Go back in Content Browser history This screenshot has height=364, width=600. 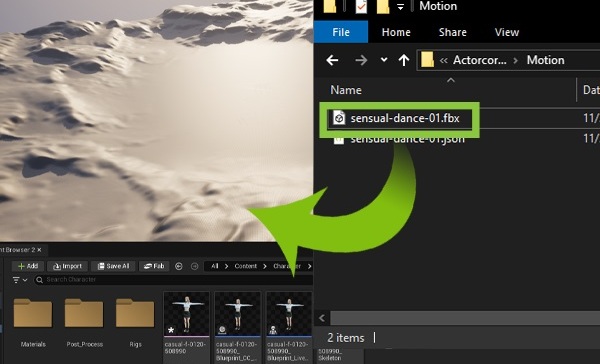(179, 266)
